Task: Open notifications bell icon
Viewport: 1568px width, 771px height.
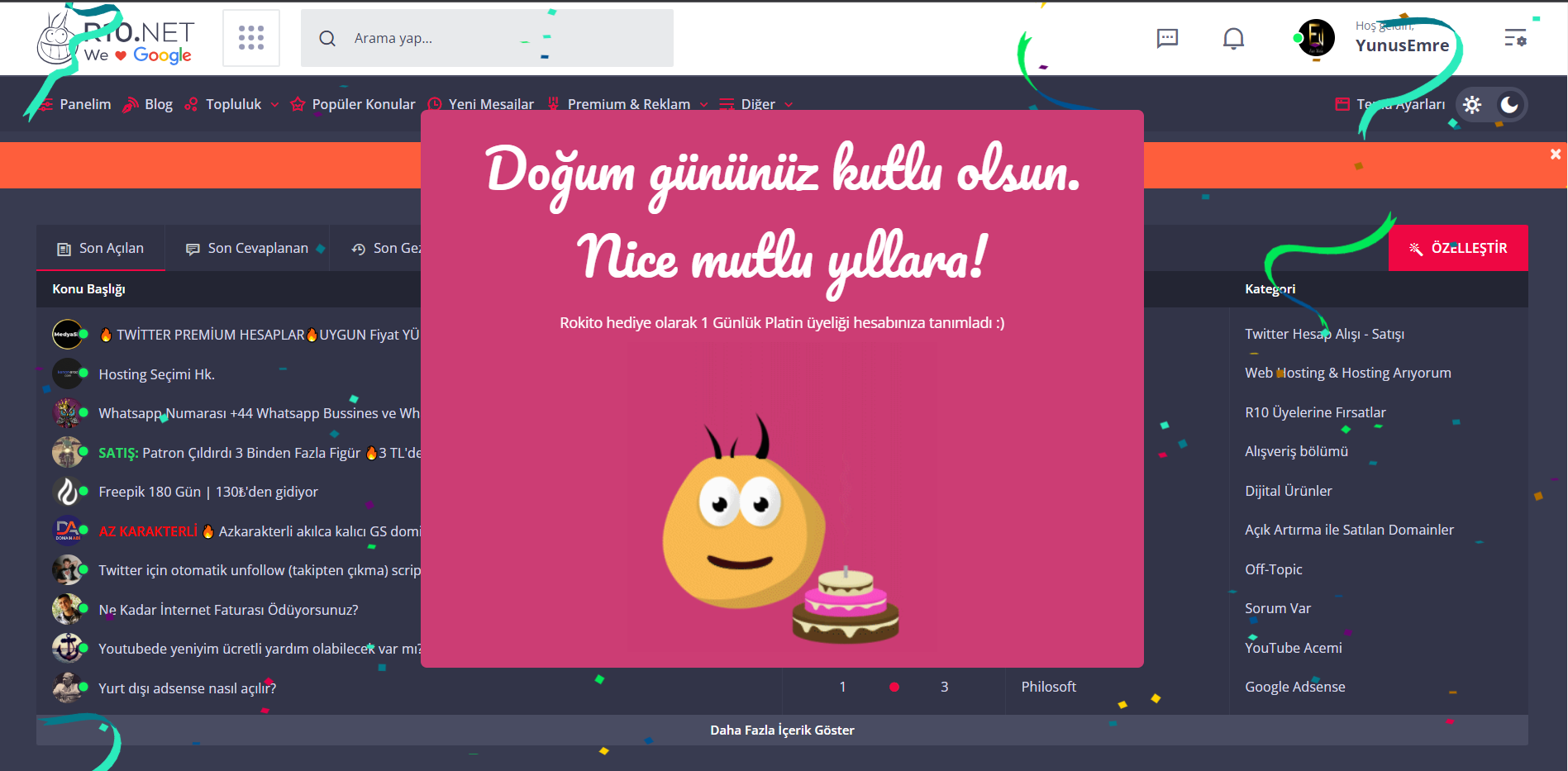Action: point(1233,38)
